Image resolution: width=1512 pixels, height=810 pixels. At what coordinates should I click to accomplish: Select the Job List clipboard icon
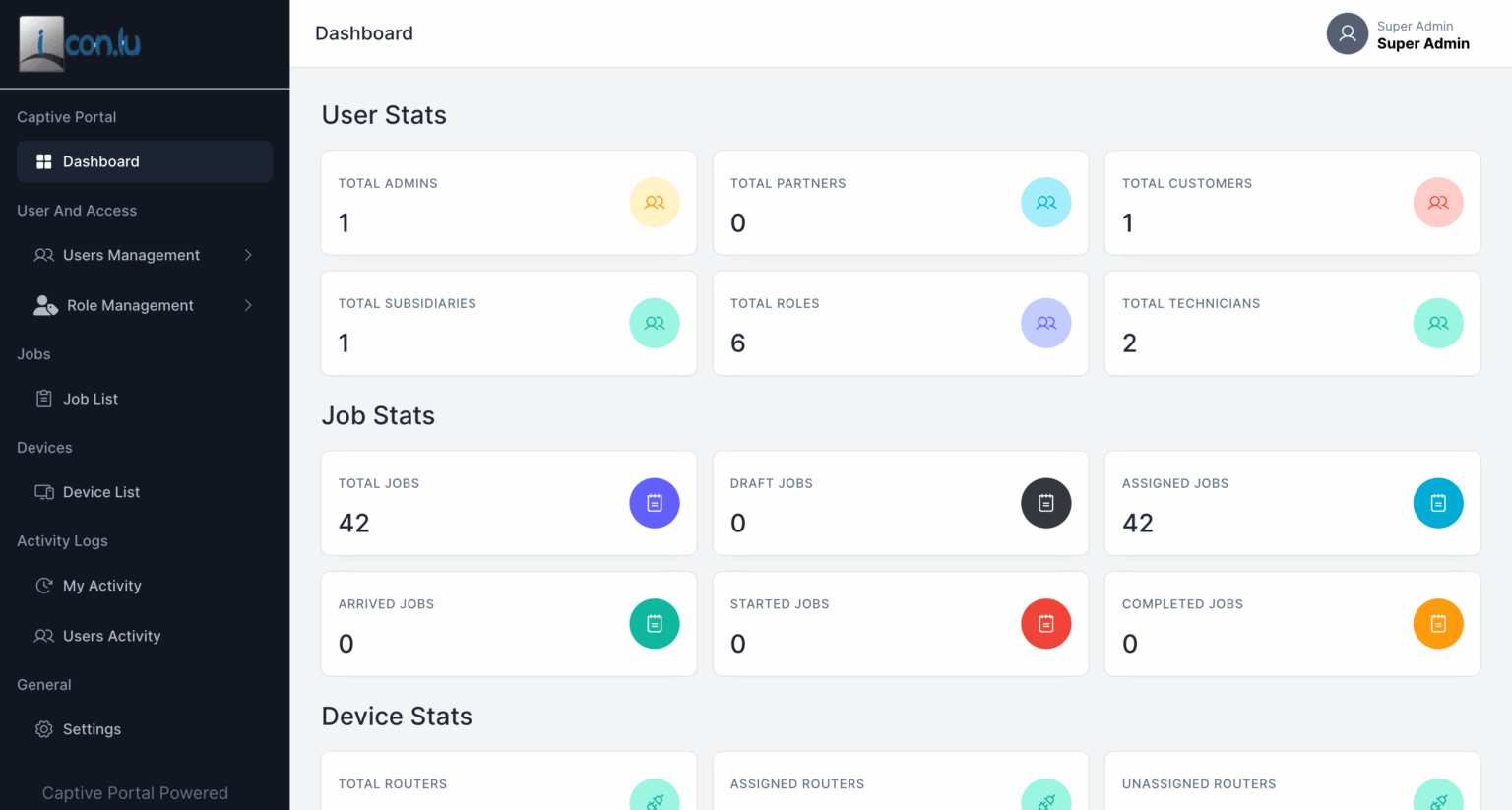[x=43, y=399]
